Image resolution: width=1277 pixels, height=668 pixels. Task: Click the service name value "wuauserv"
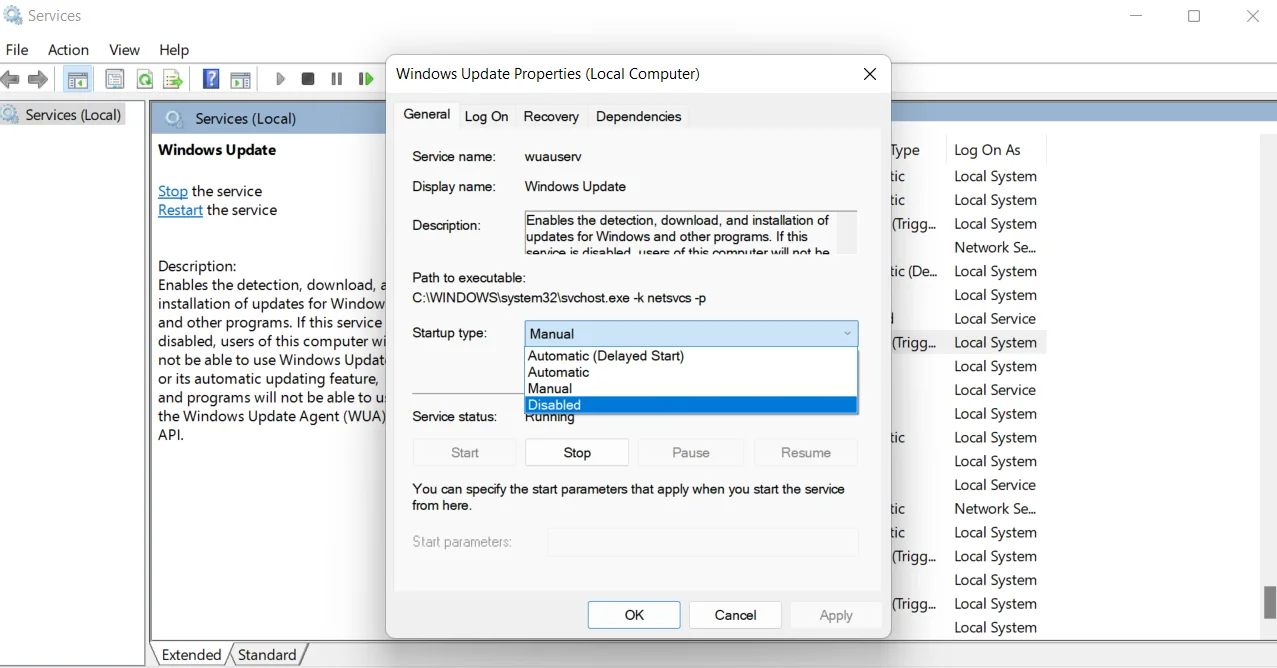[553, 157]
